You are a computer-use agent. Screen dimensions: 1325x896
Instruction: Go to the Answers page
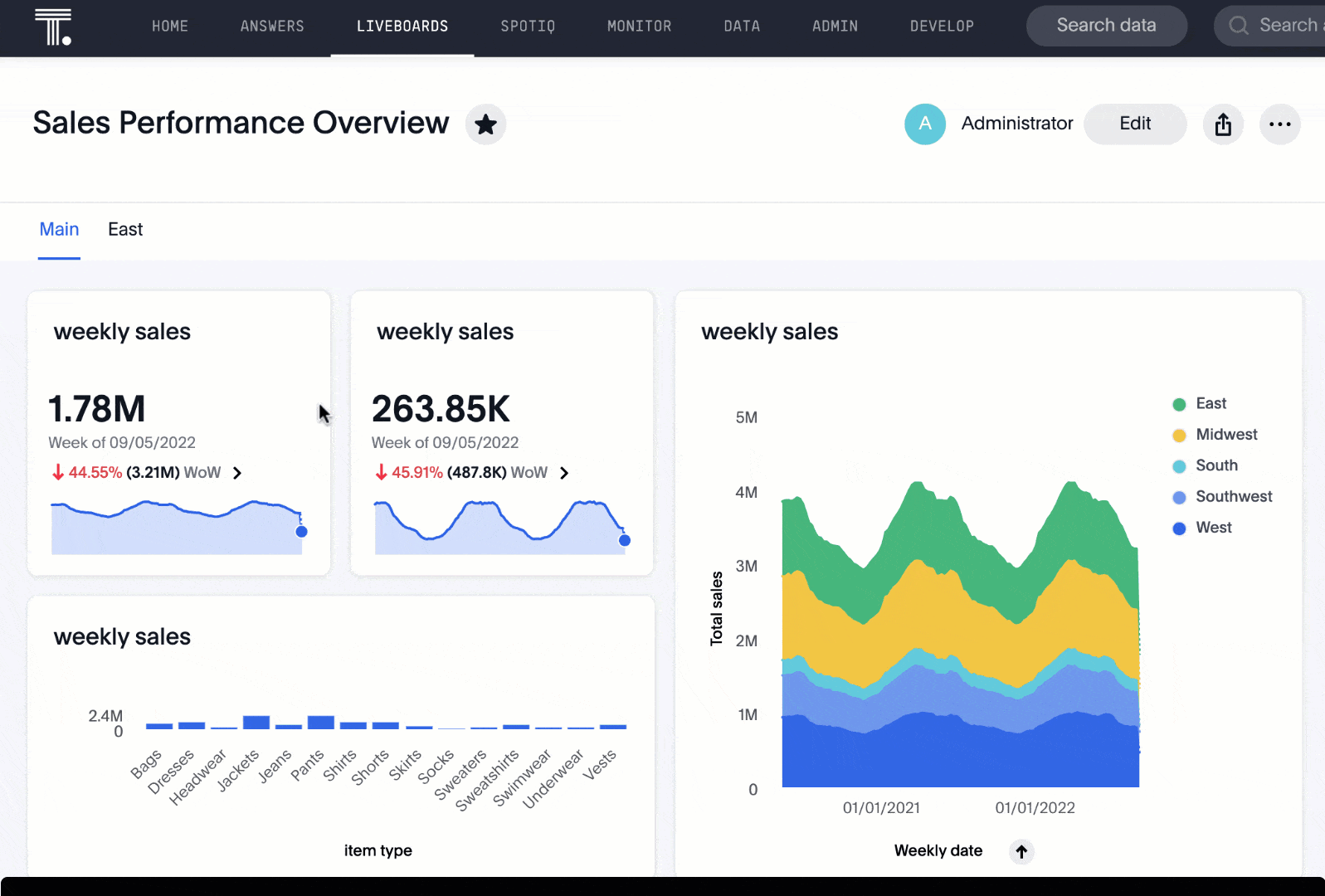pos(272,27)
